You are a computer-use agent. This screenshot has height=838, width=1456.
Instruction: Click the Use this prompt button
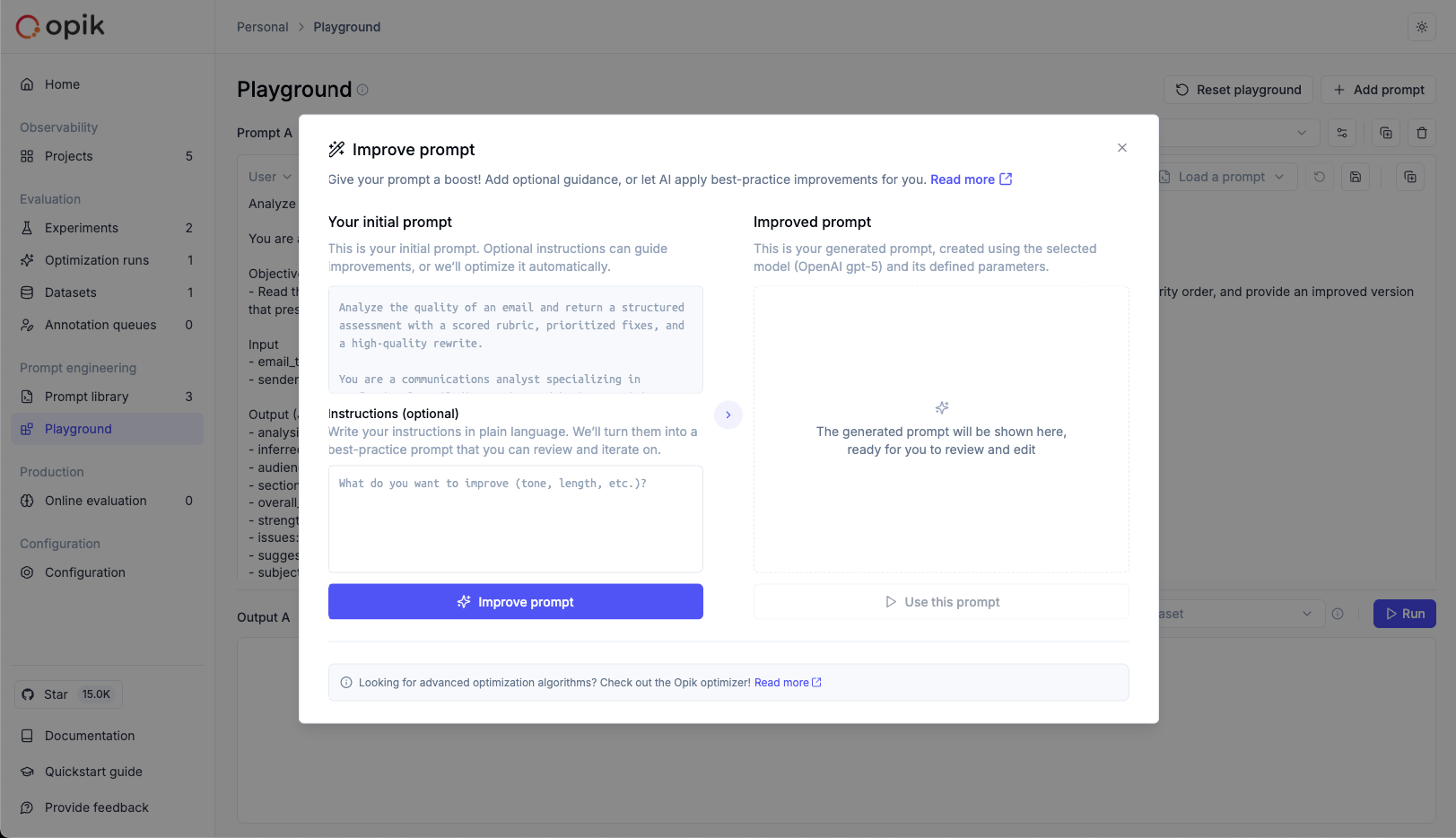pyautogui.click(x=940, y=602)
